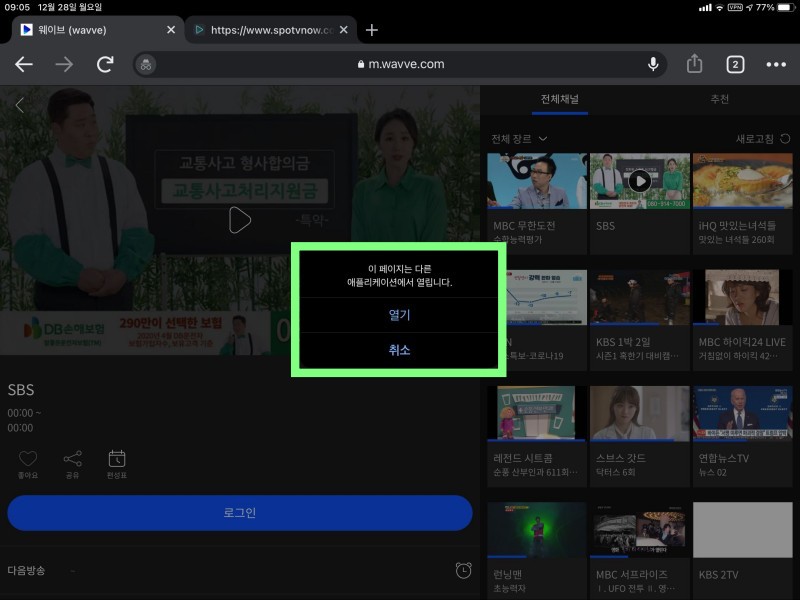Select the 좋아요 heart icon under SBS

click(28, 459)
